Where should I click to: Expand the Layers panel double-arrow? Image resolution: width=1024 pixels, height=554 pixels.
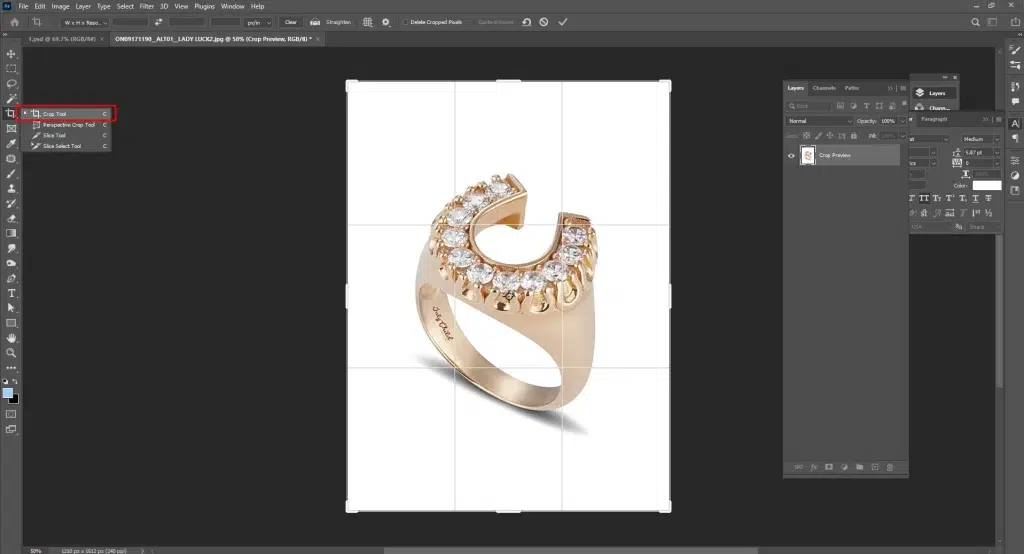click(x=889, y=88)
